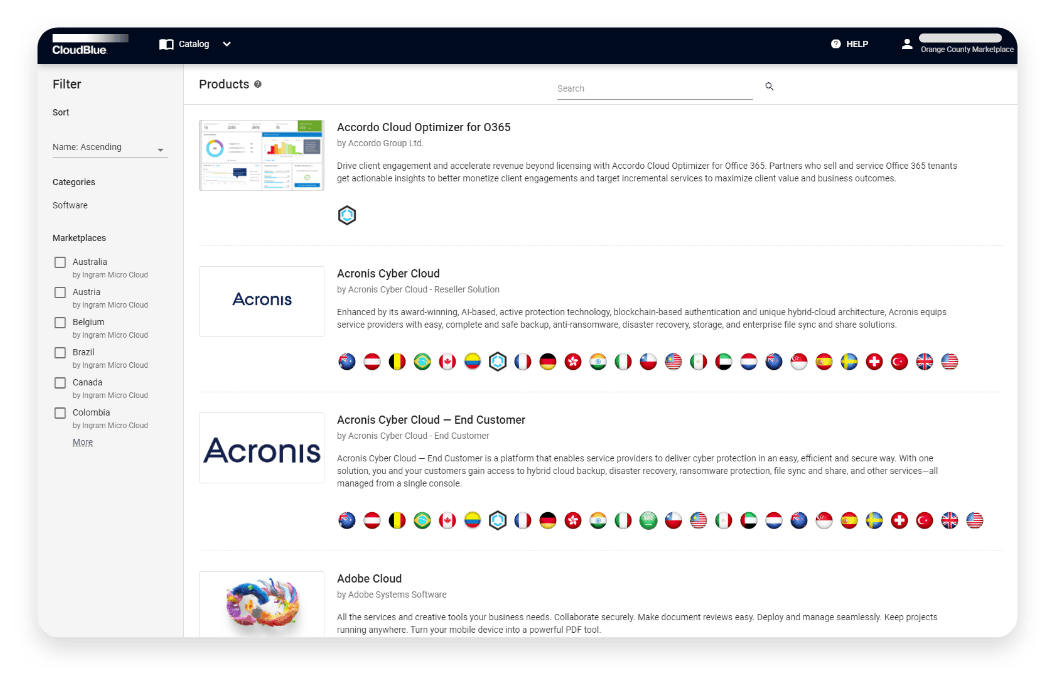Viewport: 1055px width, 685px height.
Task: Click the Sweden flag in Acronis End Customer row
Action: [874, 520]
